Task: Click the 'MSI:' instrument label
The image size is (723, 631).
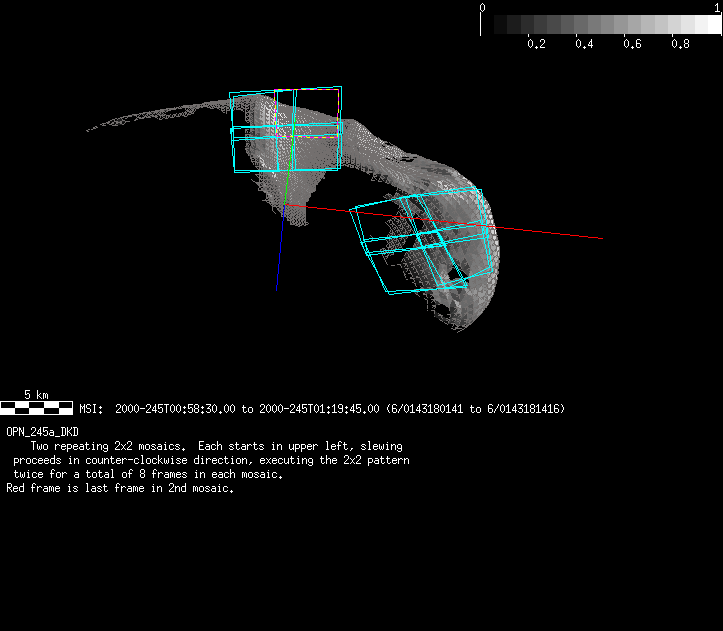Action: pyautogui.click(x=92, y=409)
